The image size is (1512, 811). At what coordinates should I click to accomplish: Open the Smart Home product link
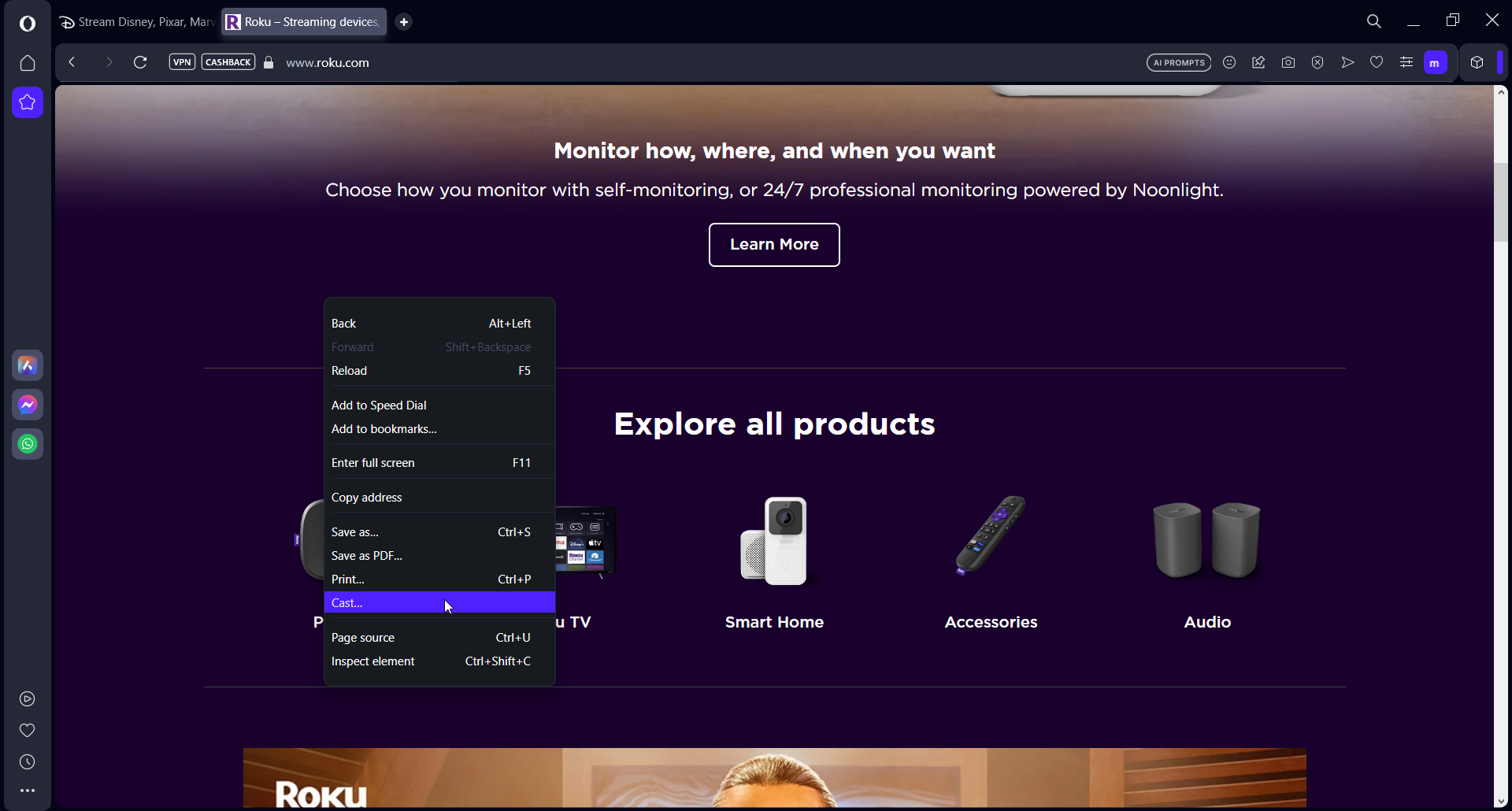click(774, 622)
